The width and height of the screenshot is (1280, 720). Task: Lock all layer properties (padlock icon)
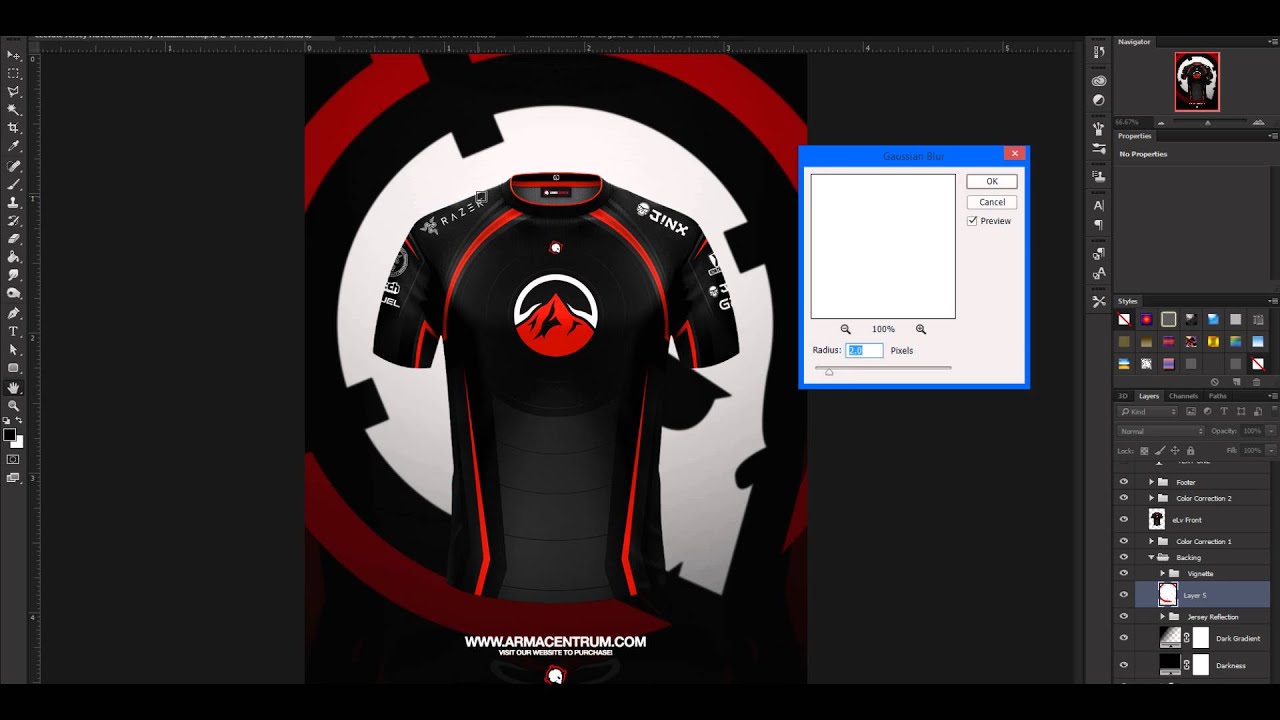(x=1190, y=451)
